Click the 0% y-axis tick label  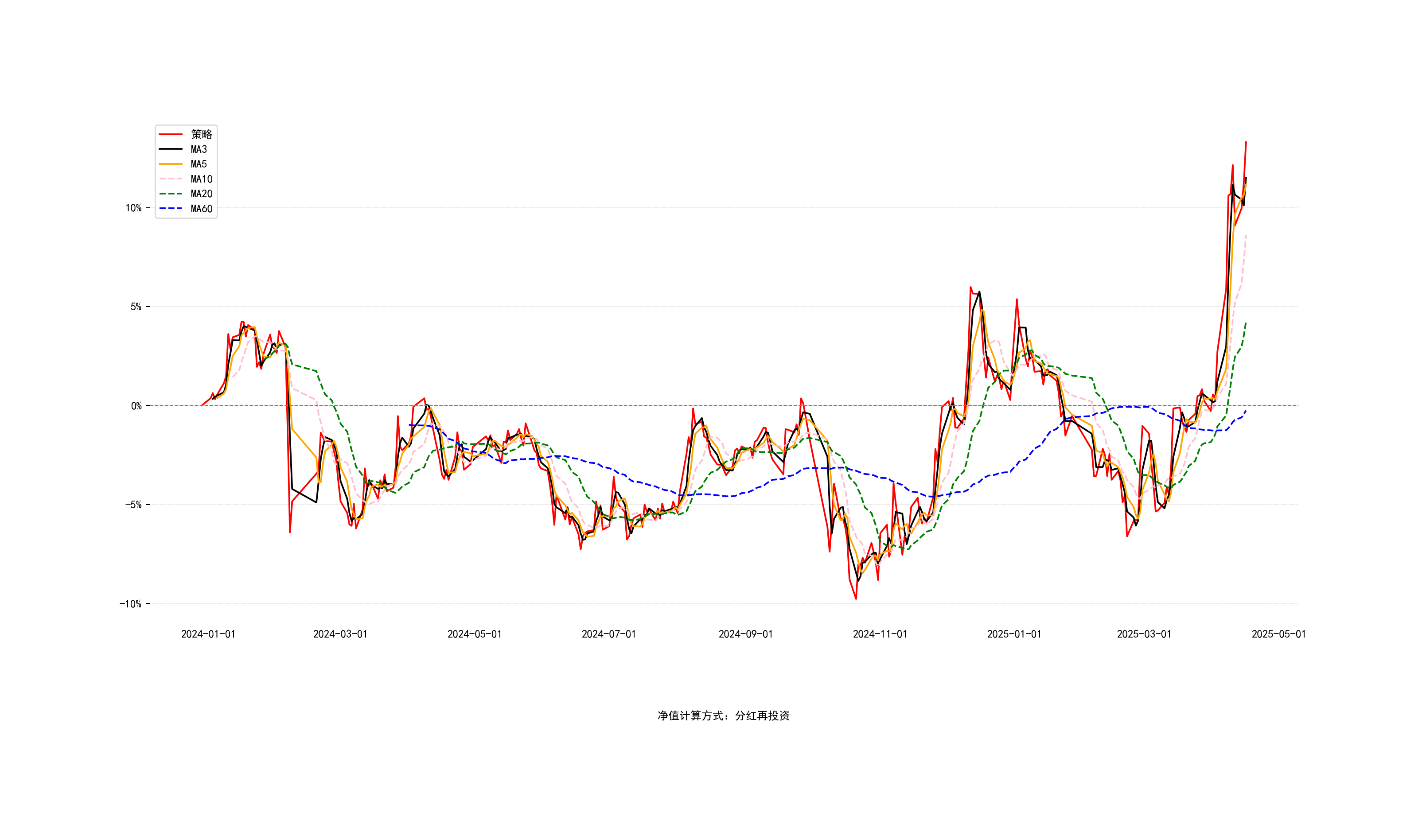pyautogui.click(x=136, y=406)
